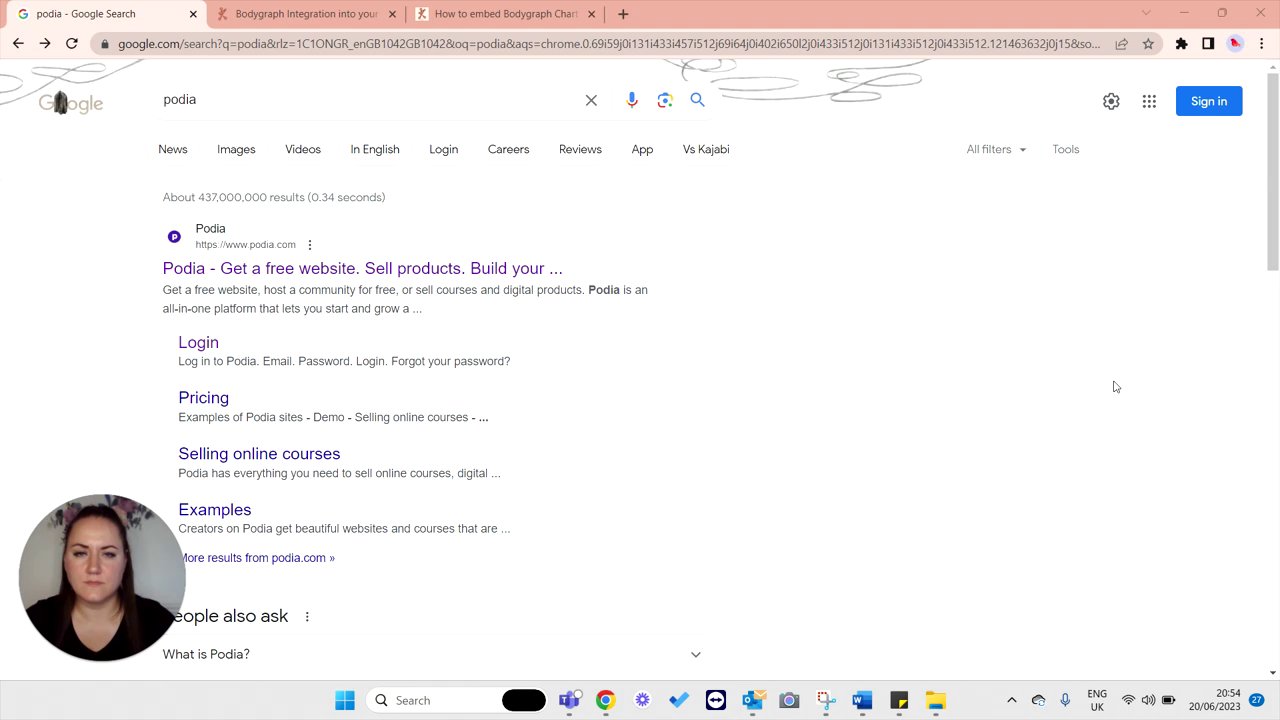Open the Login sitelink under Podia
This screenshot has height=720, width=1280.
click(198, 342)
